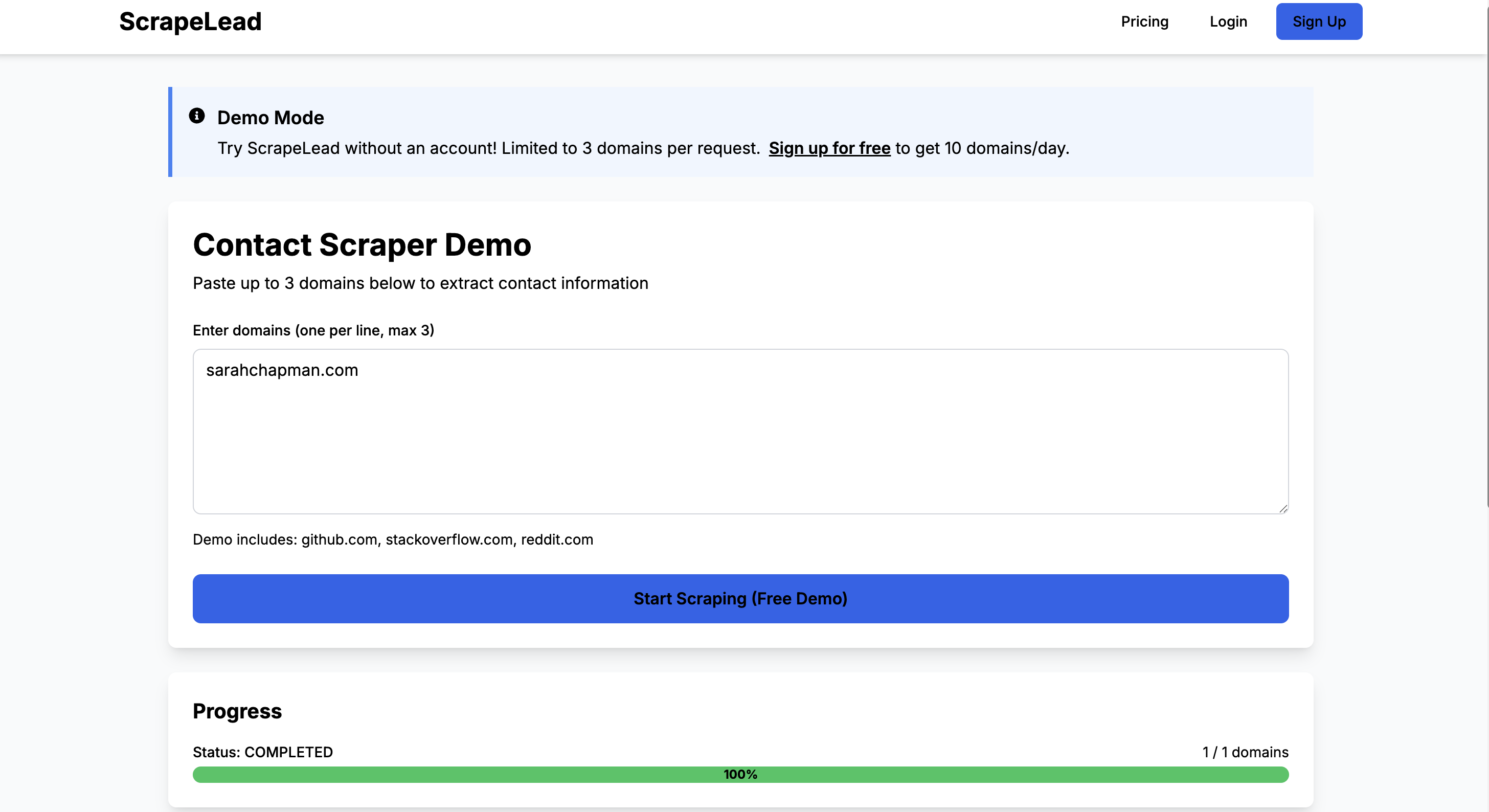The width and height of the screenshot is (1489, 812).
Task: Click the Demo Mode info icon
Action: (196, 116)
